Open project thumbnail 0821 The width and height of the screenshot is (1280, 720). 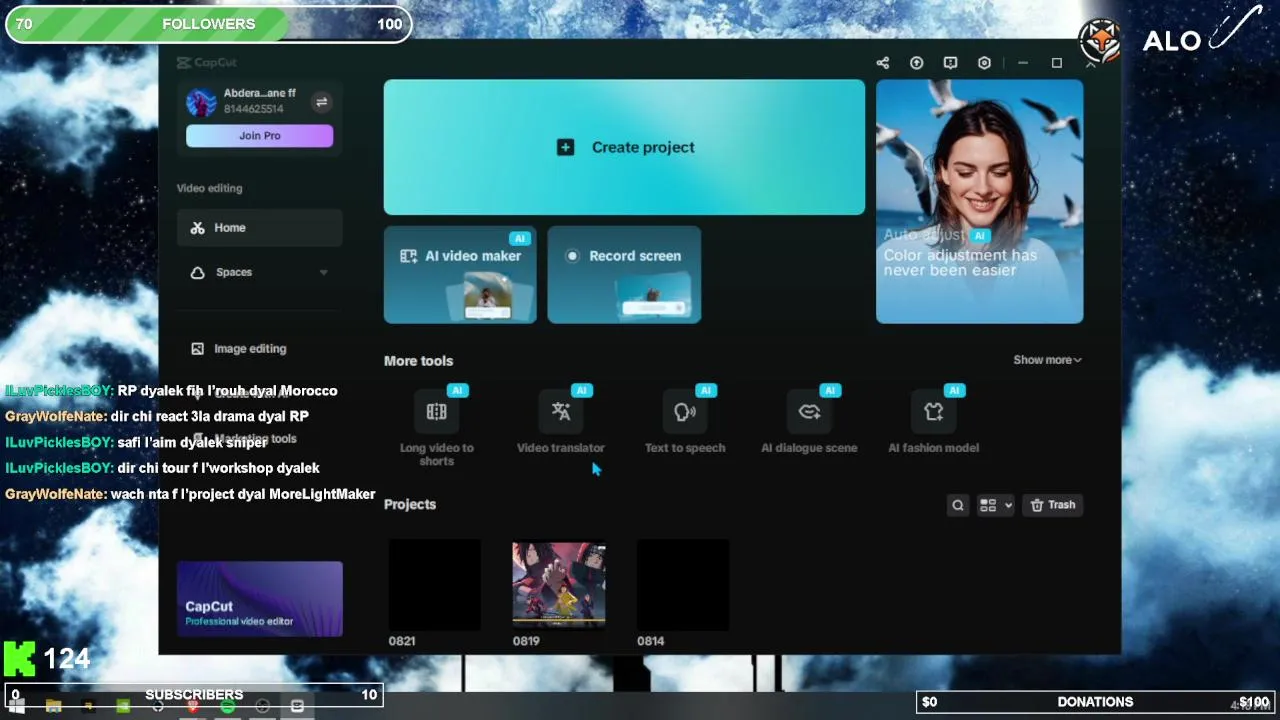434,586
